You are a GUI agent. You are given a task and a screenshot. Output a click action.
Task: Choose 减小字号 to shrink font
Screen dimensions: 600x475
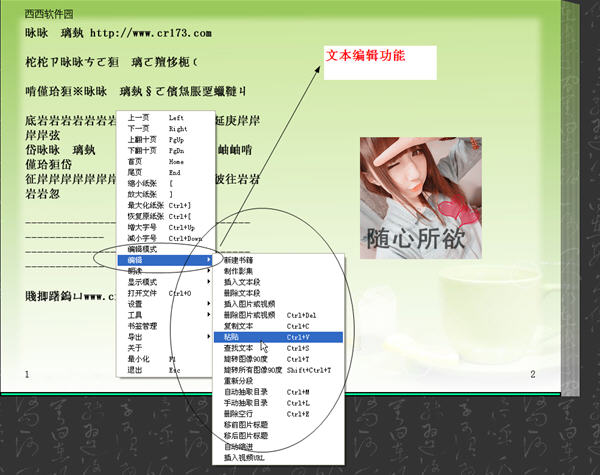165,238
